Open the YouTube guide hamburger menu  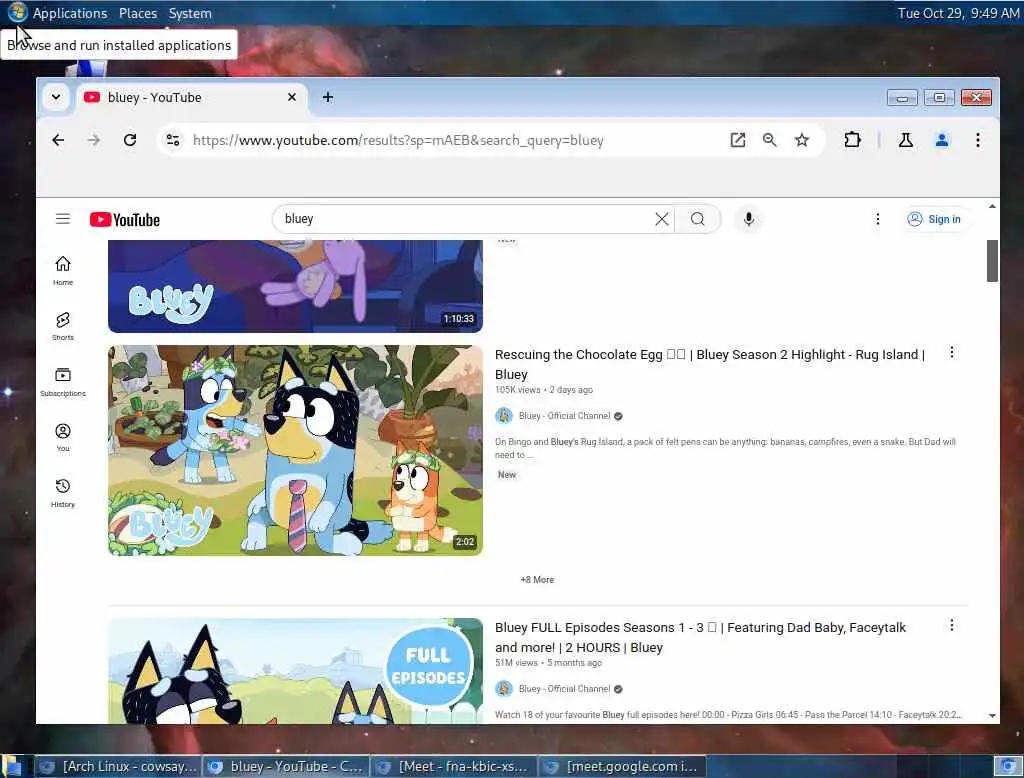(63, 219)
